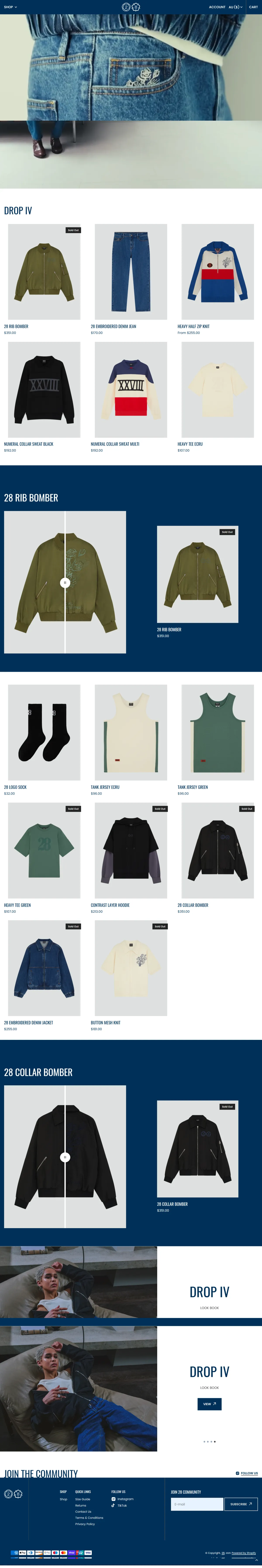Focus the E-mail input field

tap(197, 1504)
